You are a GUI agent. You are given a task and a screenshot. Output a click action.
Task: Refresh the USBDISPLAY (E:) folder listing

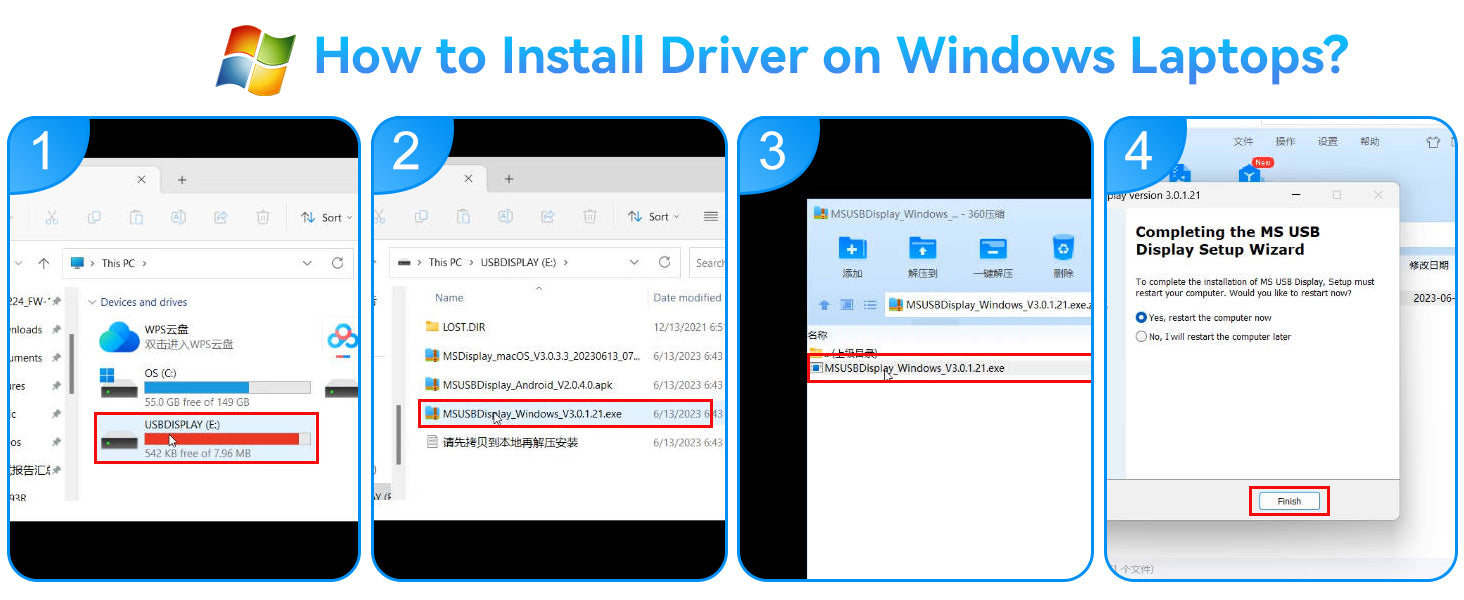click(664, 262)
